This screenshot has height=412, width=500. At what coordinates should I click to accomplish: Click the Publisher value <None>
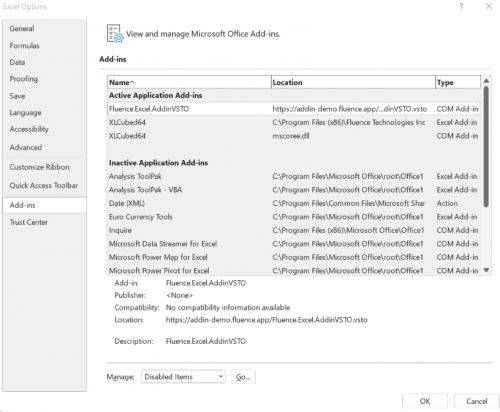[x=179, y=295]
